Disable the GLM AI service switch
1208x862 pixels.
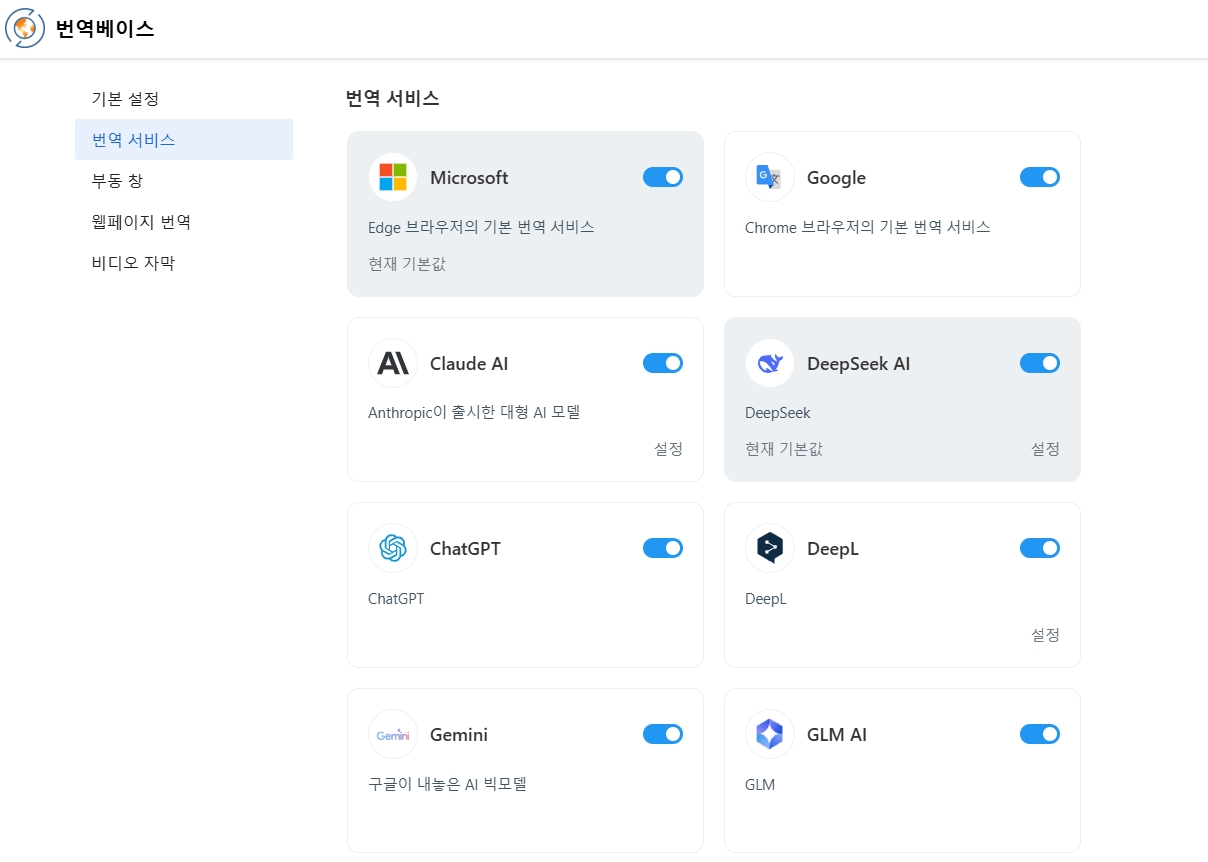[1040, 734]
